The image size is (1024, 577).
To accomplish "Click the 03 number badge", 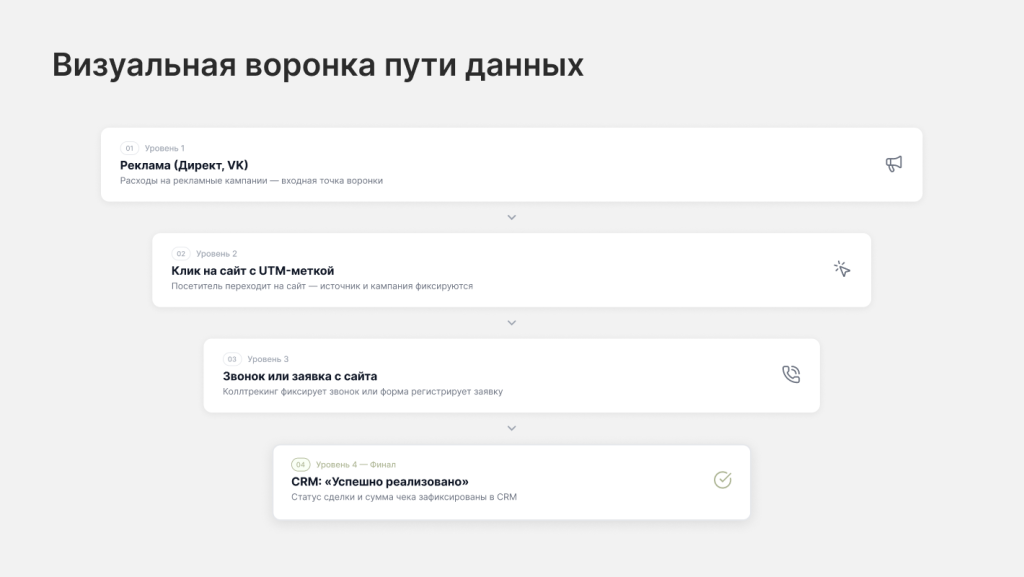I will [x=232, y=359].
